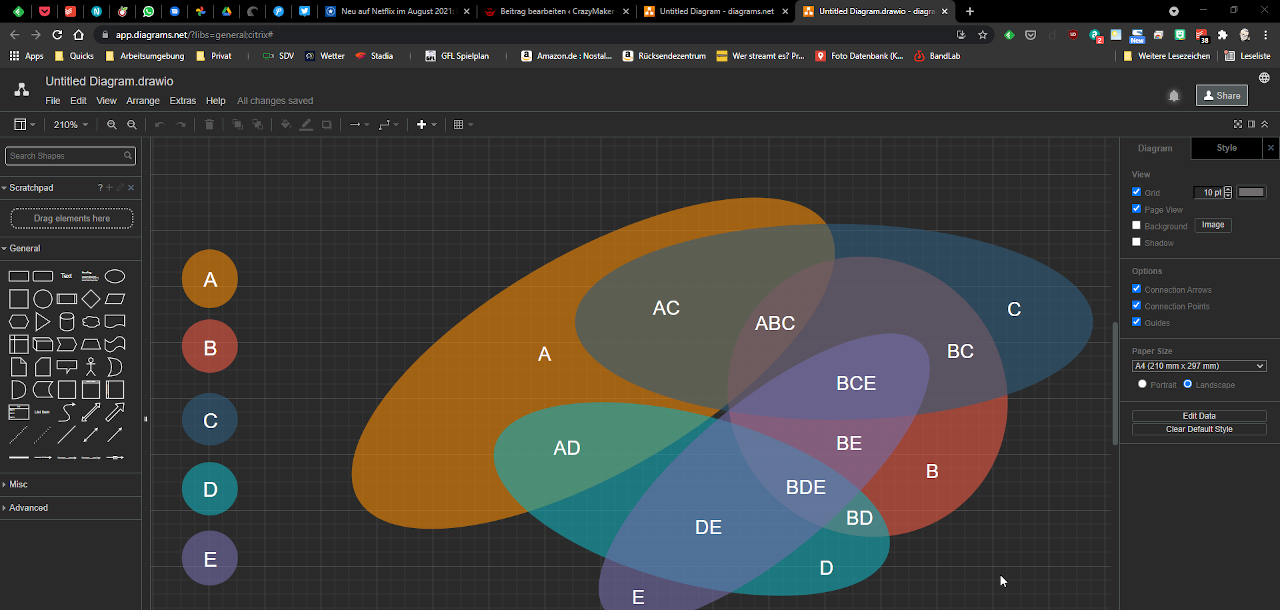The image size is (1280, 610).
Task: Open notifications bell icon
Action: (x=1174, y=96)
